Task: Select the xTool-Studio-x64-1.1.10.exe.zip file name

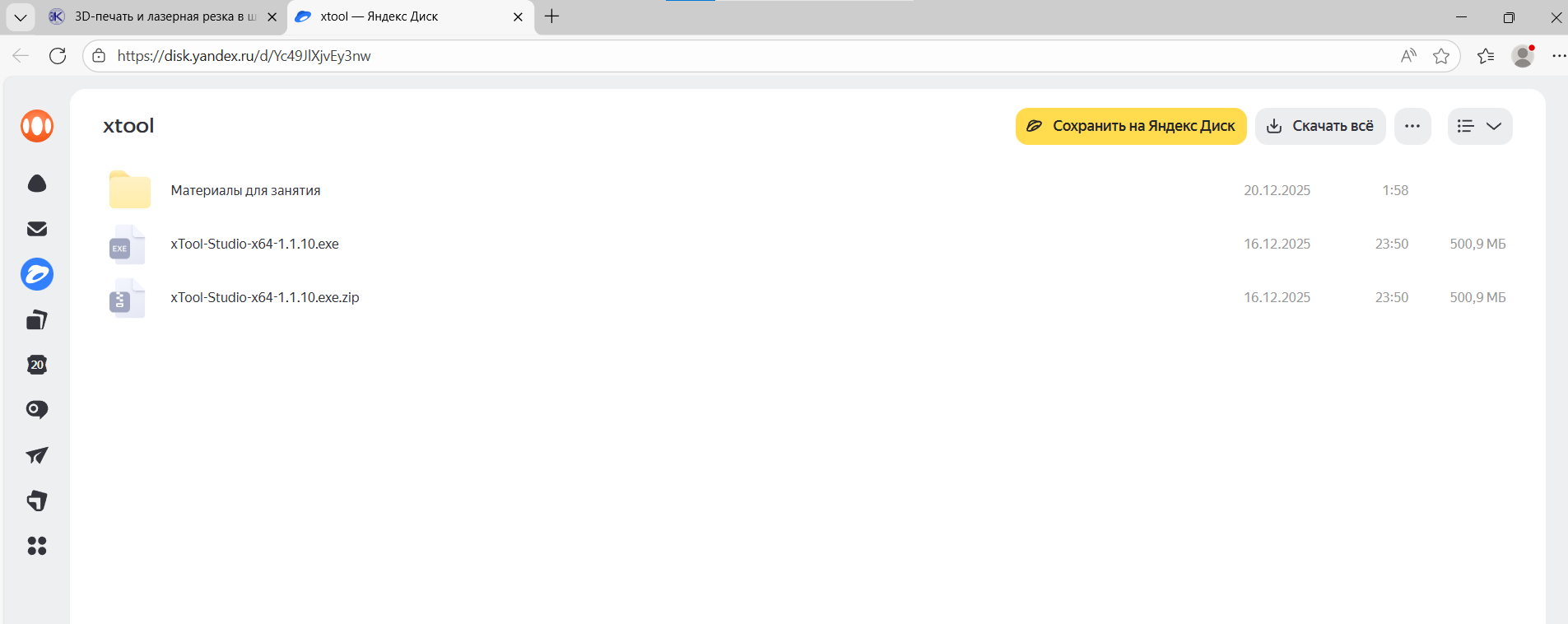Action: point(265,297)
